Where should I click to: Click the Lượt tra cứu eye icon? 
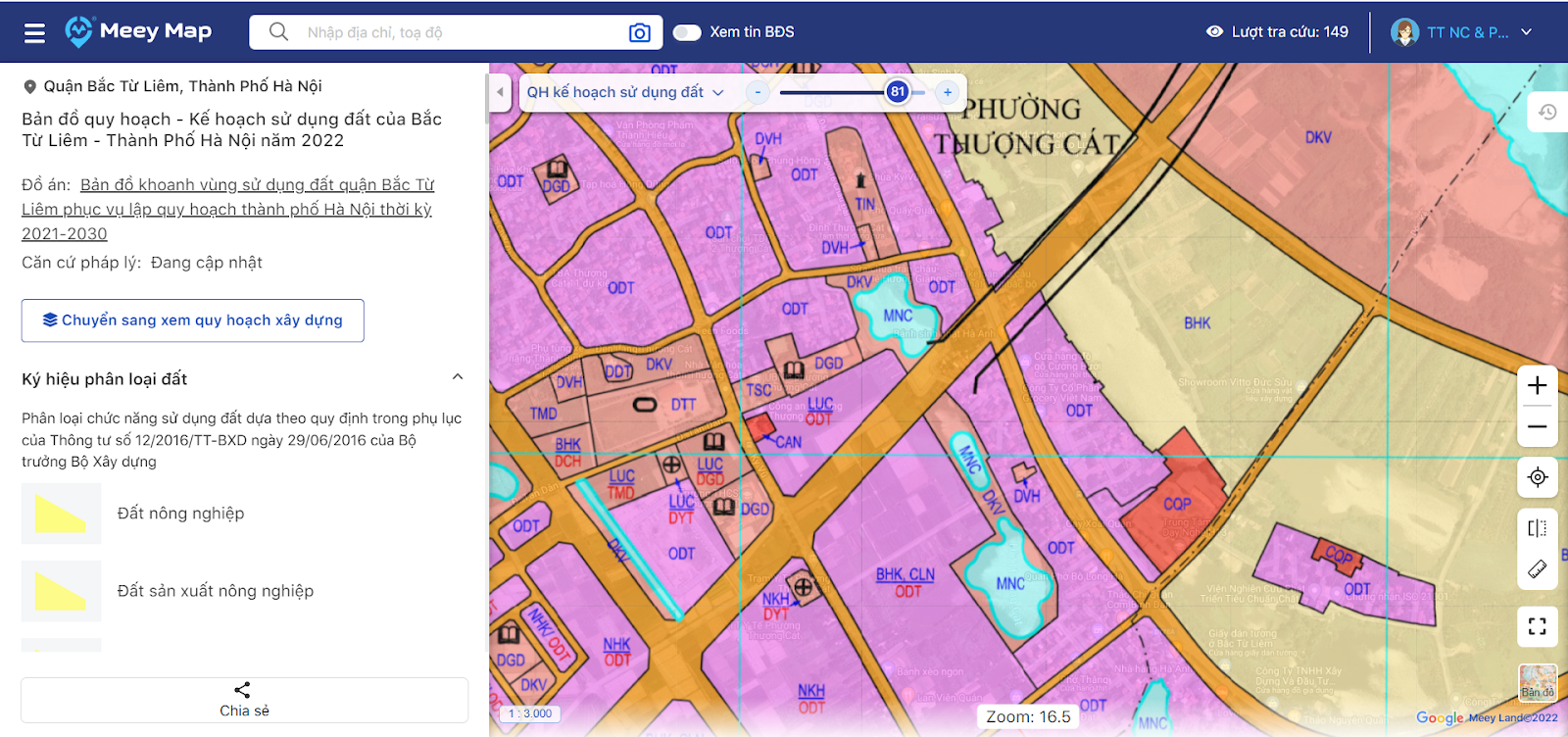click(1214, 32)
